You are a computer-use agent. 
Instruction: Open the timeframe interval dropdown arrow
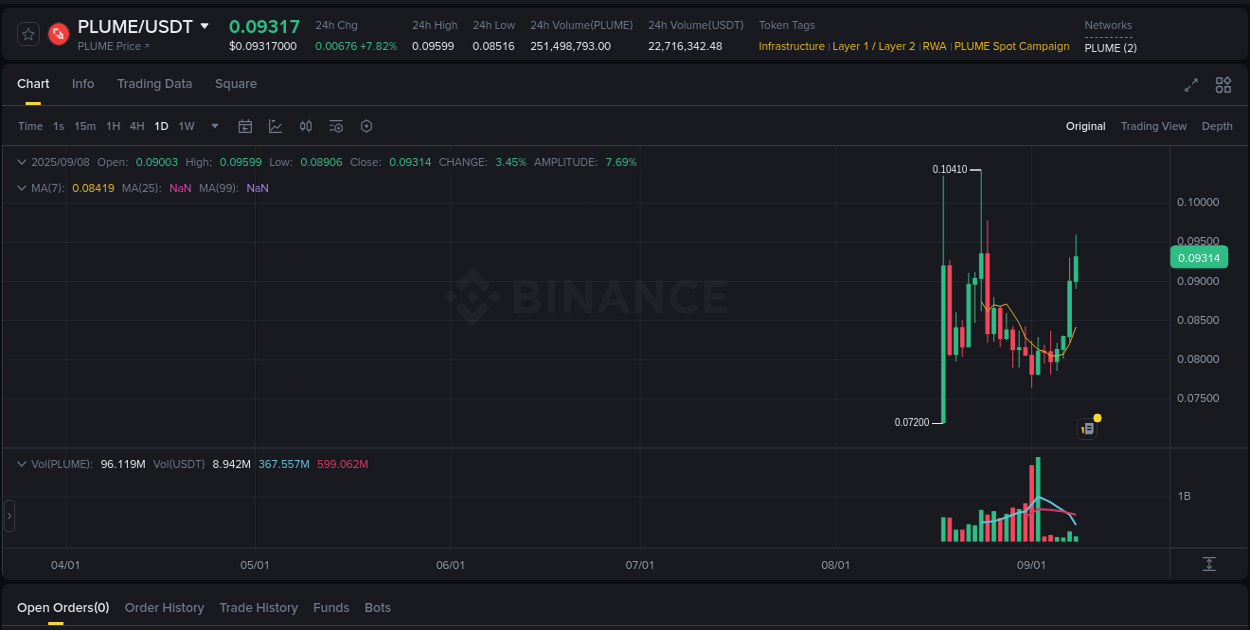214,126
